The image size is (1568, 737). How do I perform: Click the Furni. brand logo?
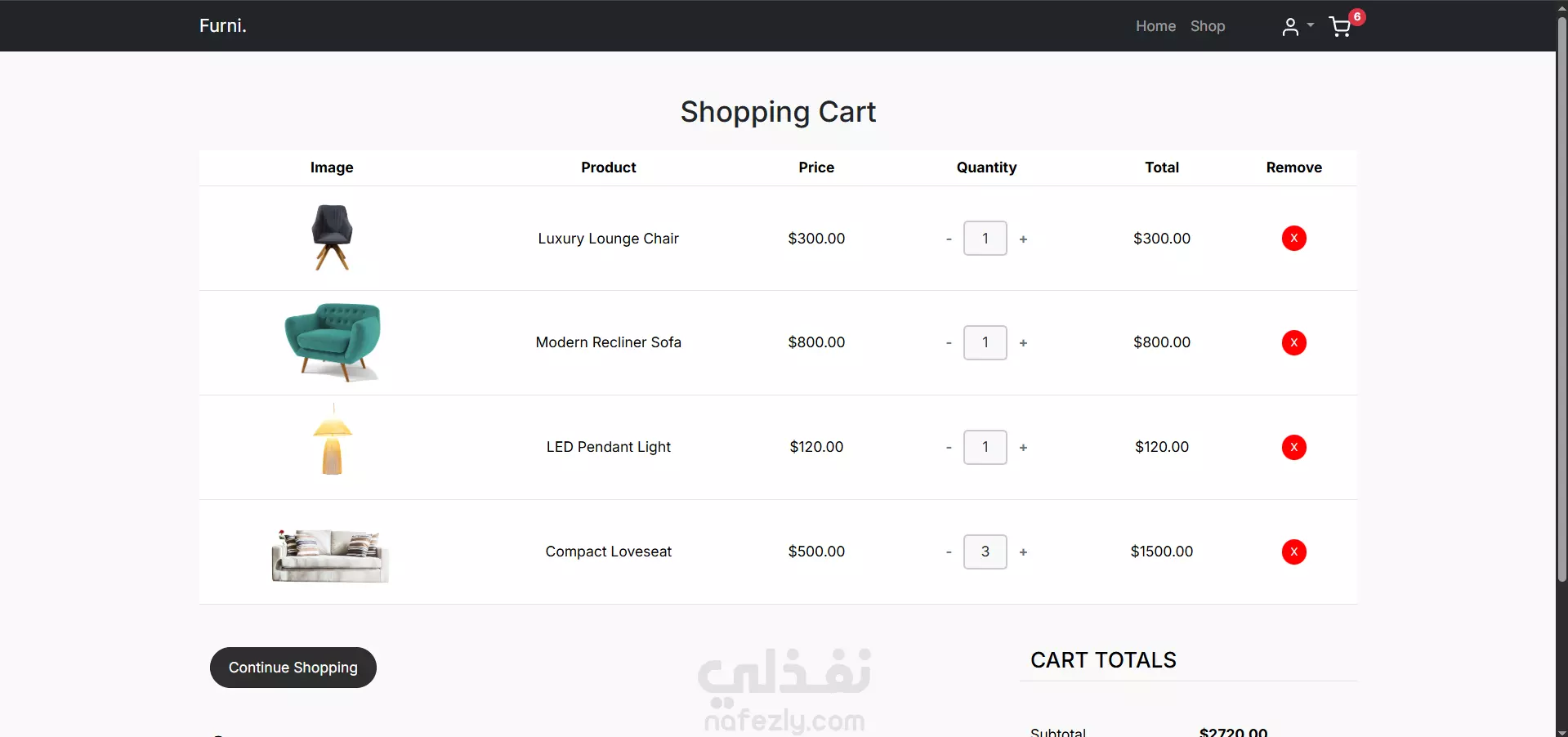(x=222, y=26)
